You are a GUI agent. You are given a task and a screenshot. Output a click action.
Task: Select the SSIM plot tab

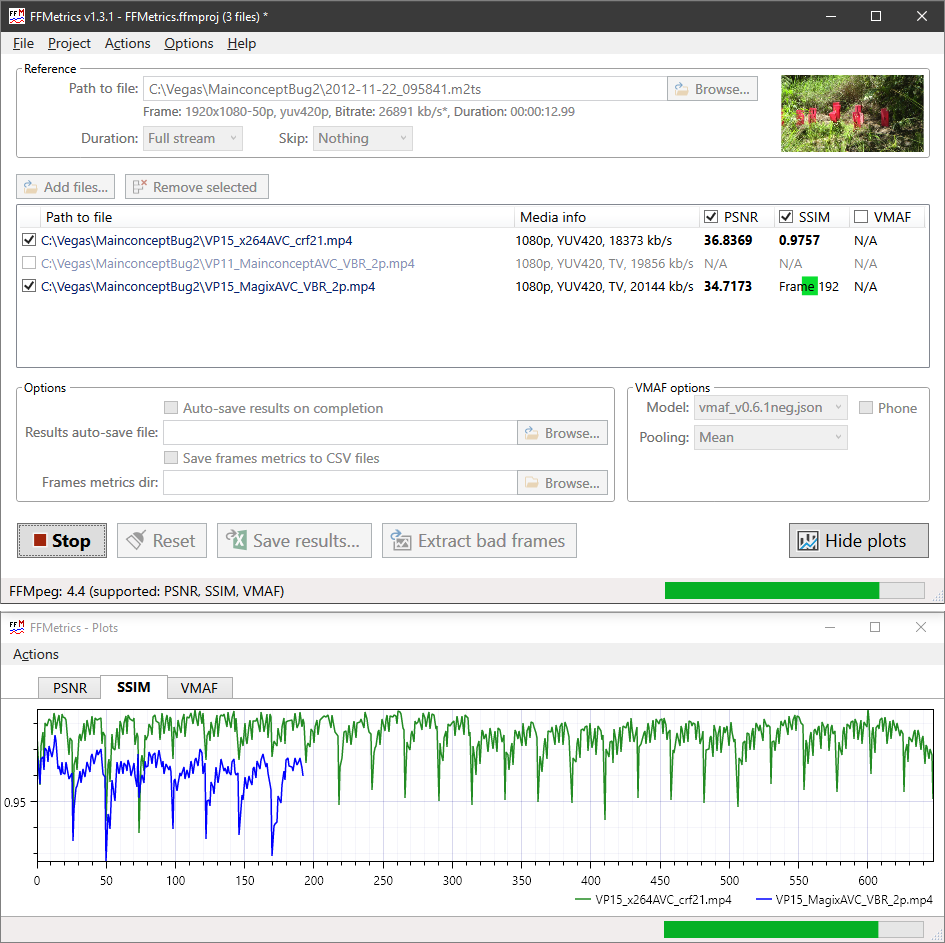point(134,687)
